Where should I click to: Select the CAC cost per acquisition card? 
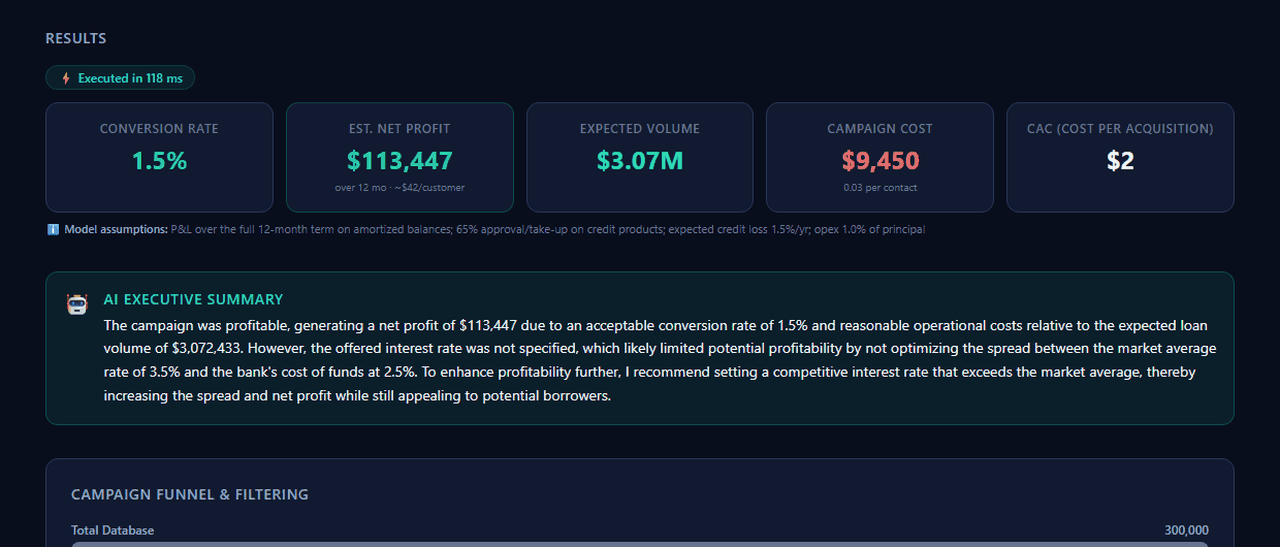coord(1120,157)
